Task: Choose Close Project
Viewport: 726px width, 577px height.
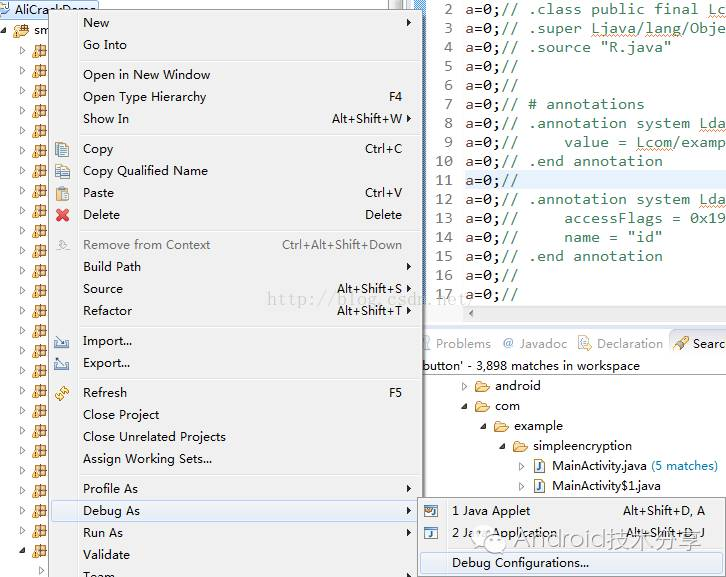Action: point(237,415)
